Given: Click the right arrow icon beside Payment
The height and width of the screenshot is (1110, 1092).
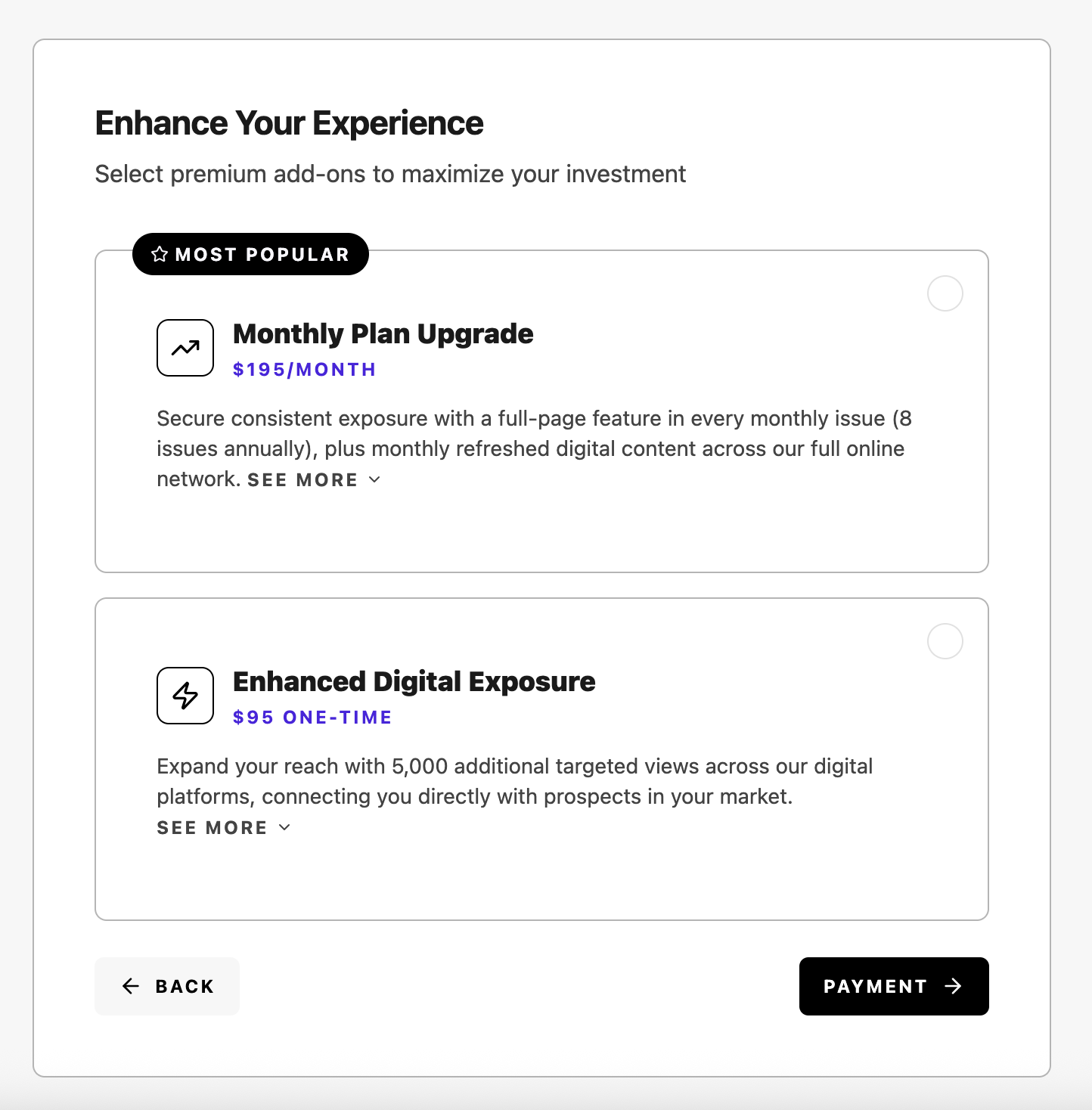Looking at the screenshot, I should 954,986.
